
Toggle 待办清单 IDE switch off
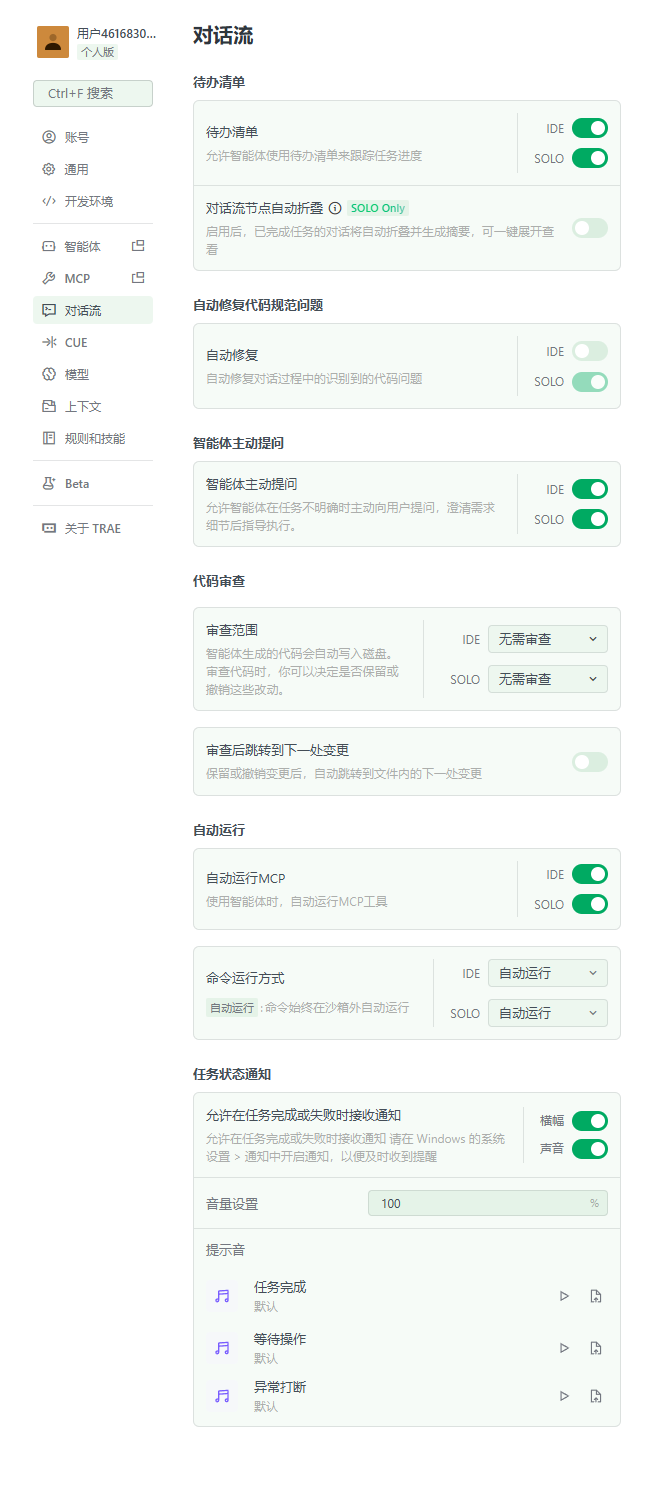tap(589, 128)
